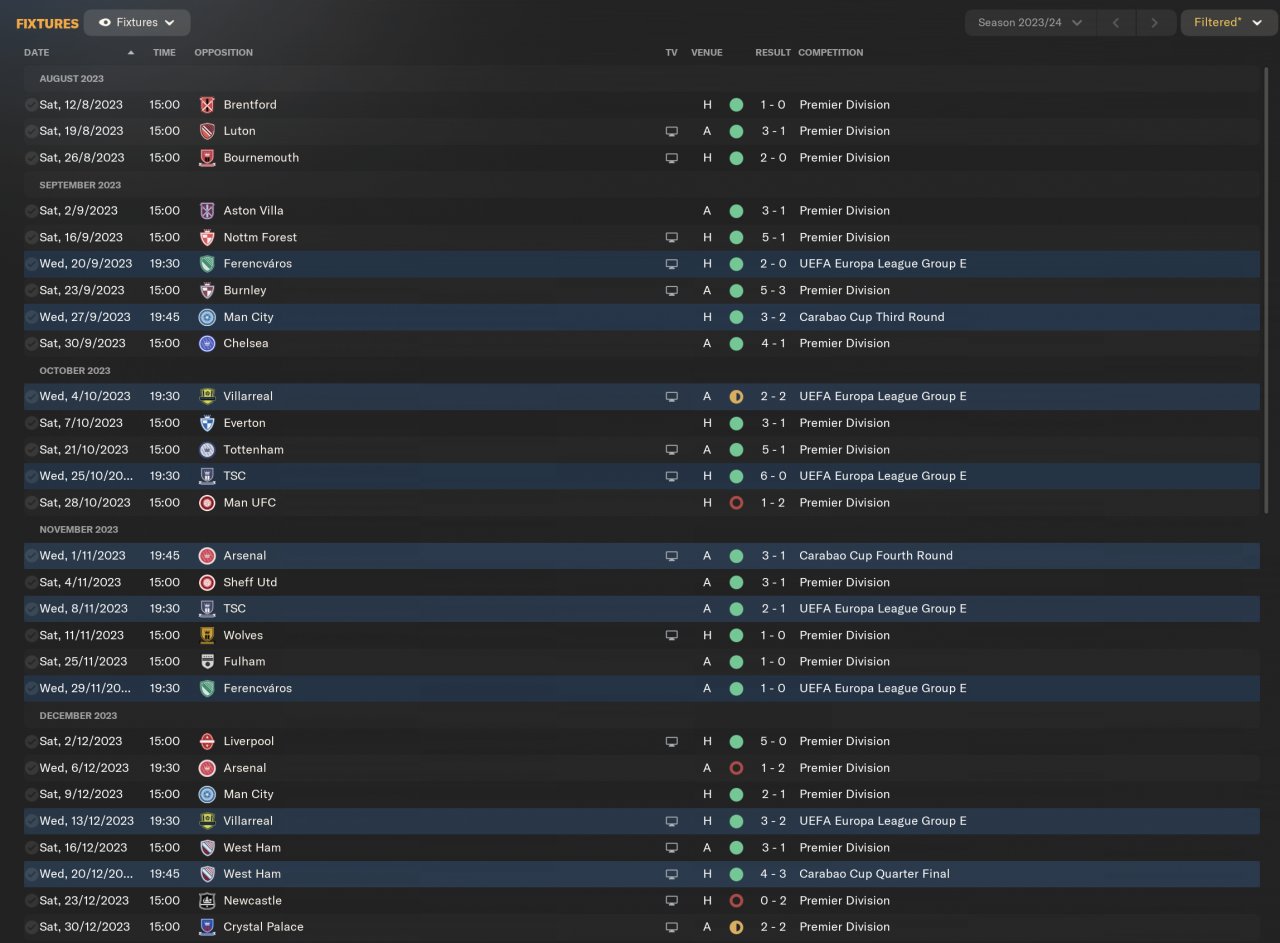
Task: Click the green win indicator for Chelsea
Action: (736, 343)
